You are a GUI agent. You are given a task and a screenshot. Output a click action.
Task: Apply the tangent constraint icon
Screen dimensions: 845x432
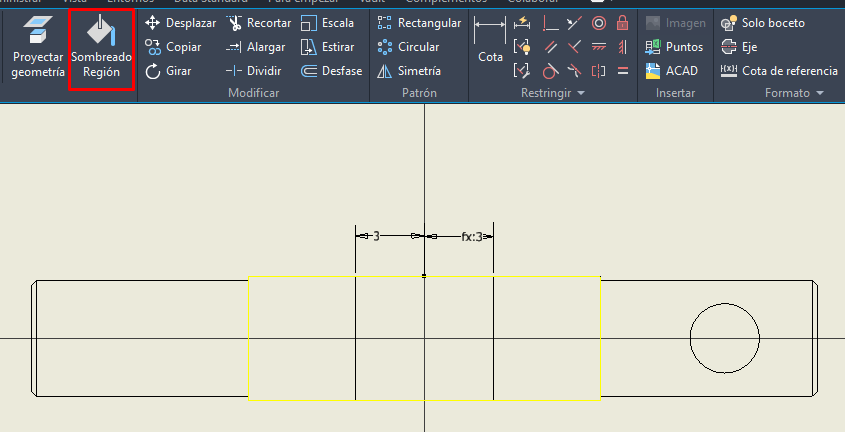pos(551,71)
